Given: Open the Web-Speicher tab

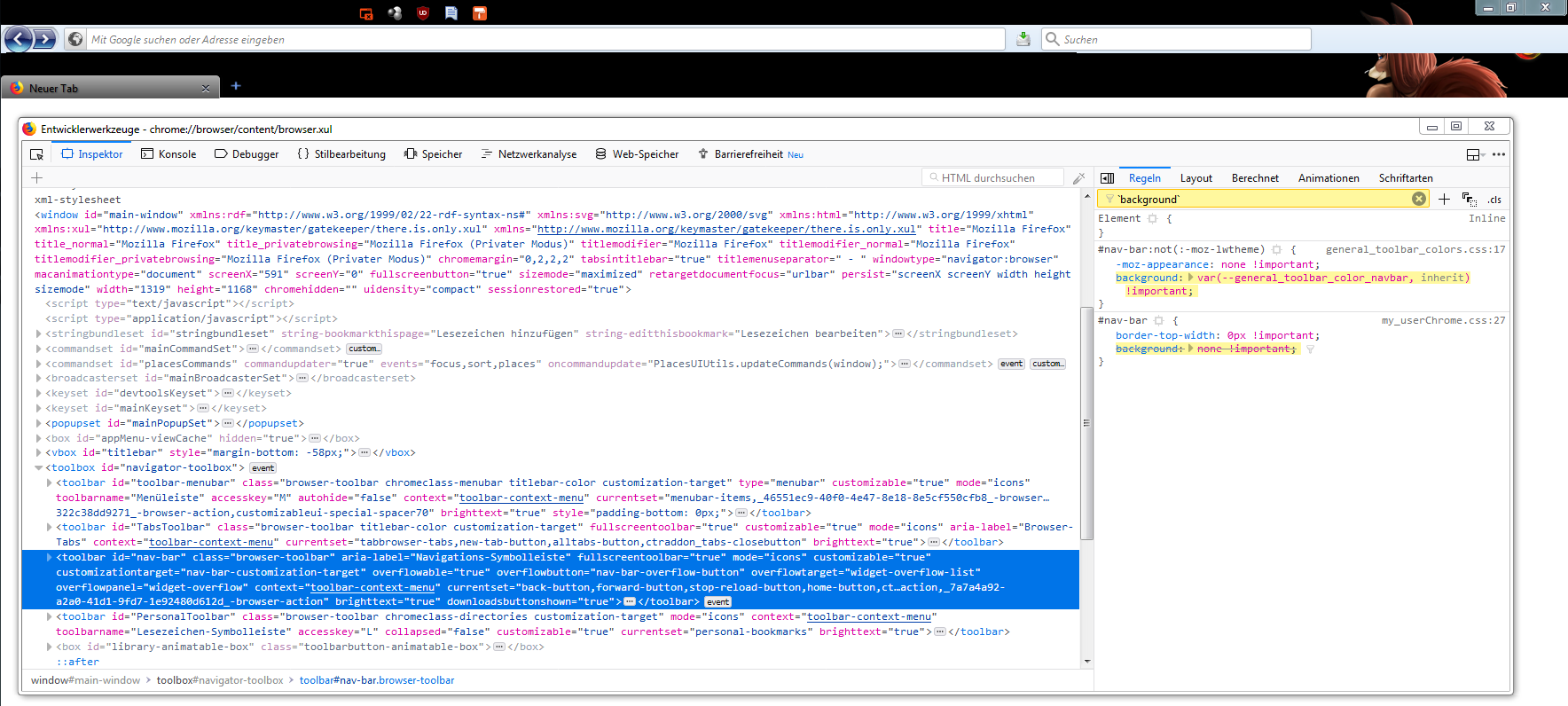Looking at the screenshot, I should pos(637,154).
